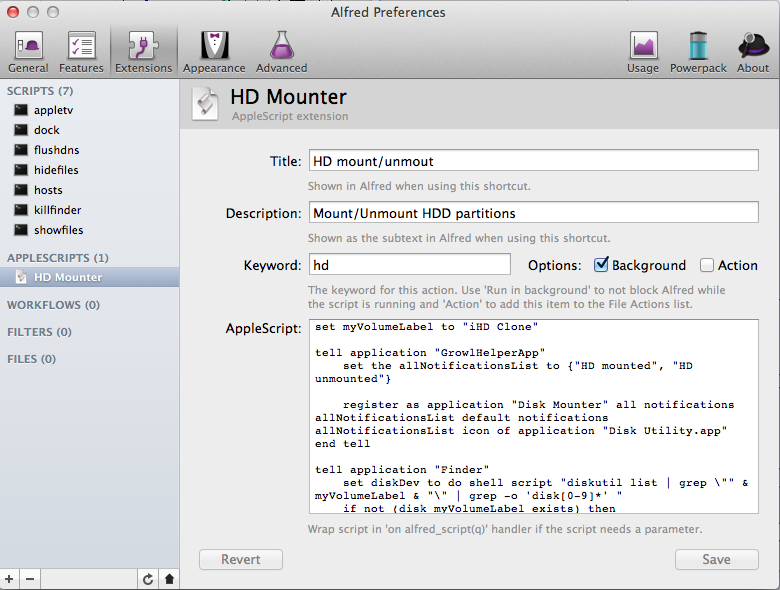Click the HD Mounter heading text

click(x=289, y=97)
